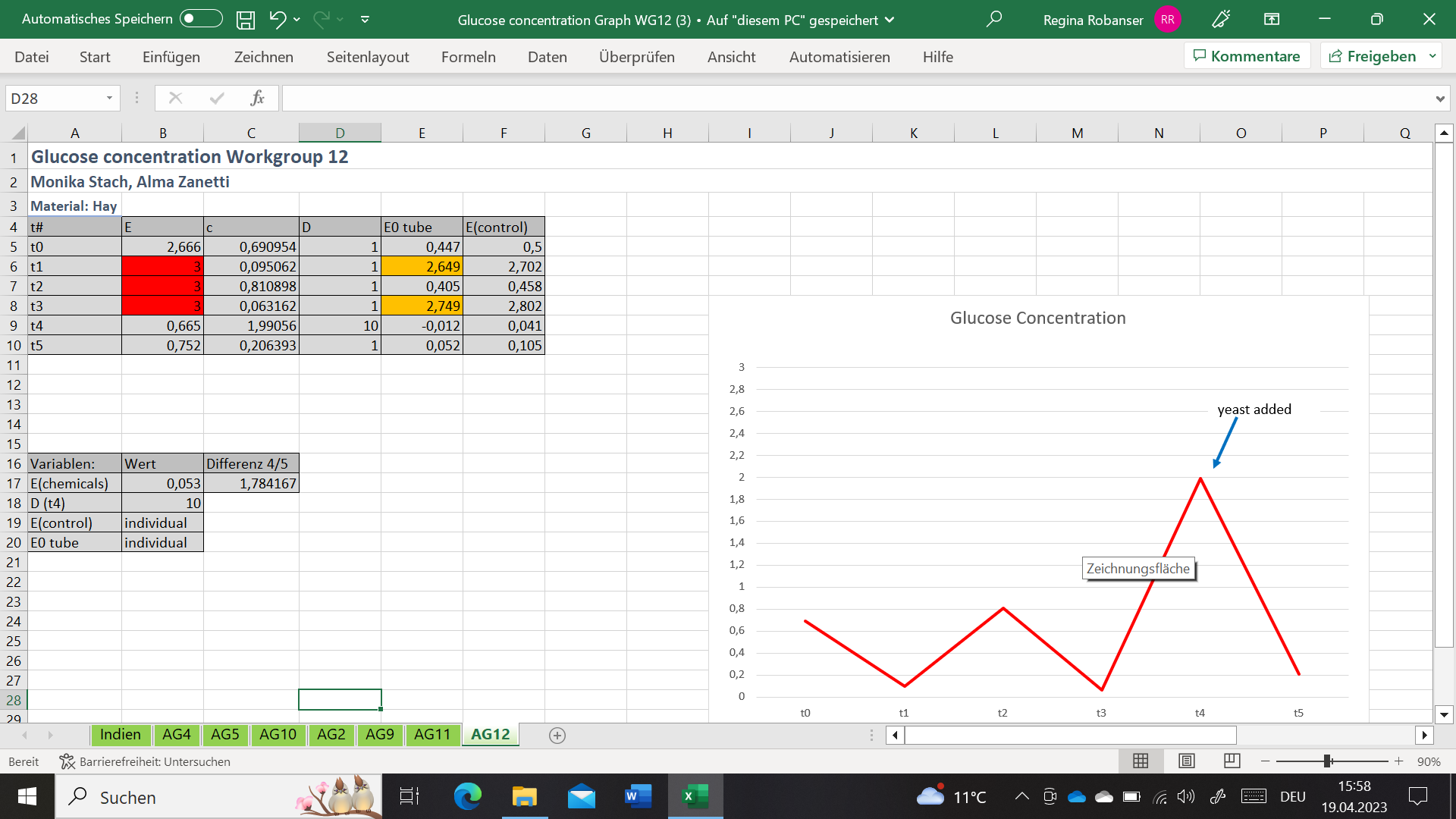Screen dimensions: 1456x819
Task: Click the Save icon in title bar
Action: click(x=246, y=20)
